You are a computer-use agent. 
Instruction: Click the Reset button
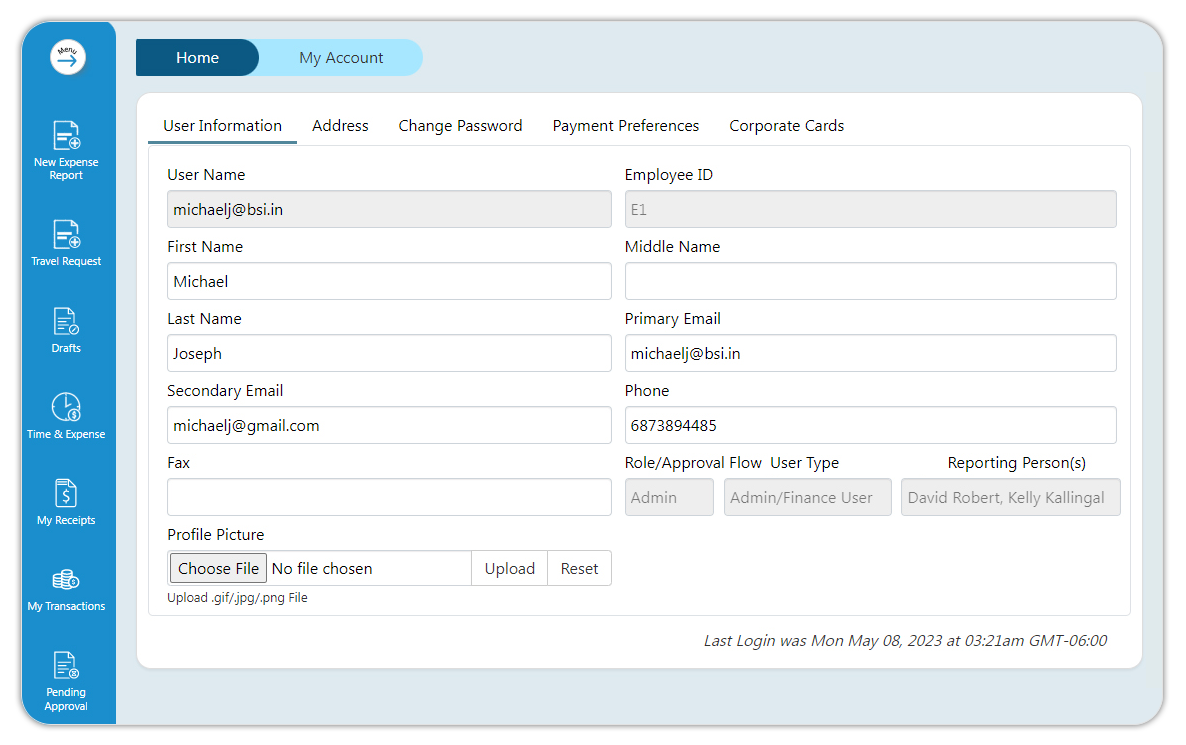[x=579, y=568]
